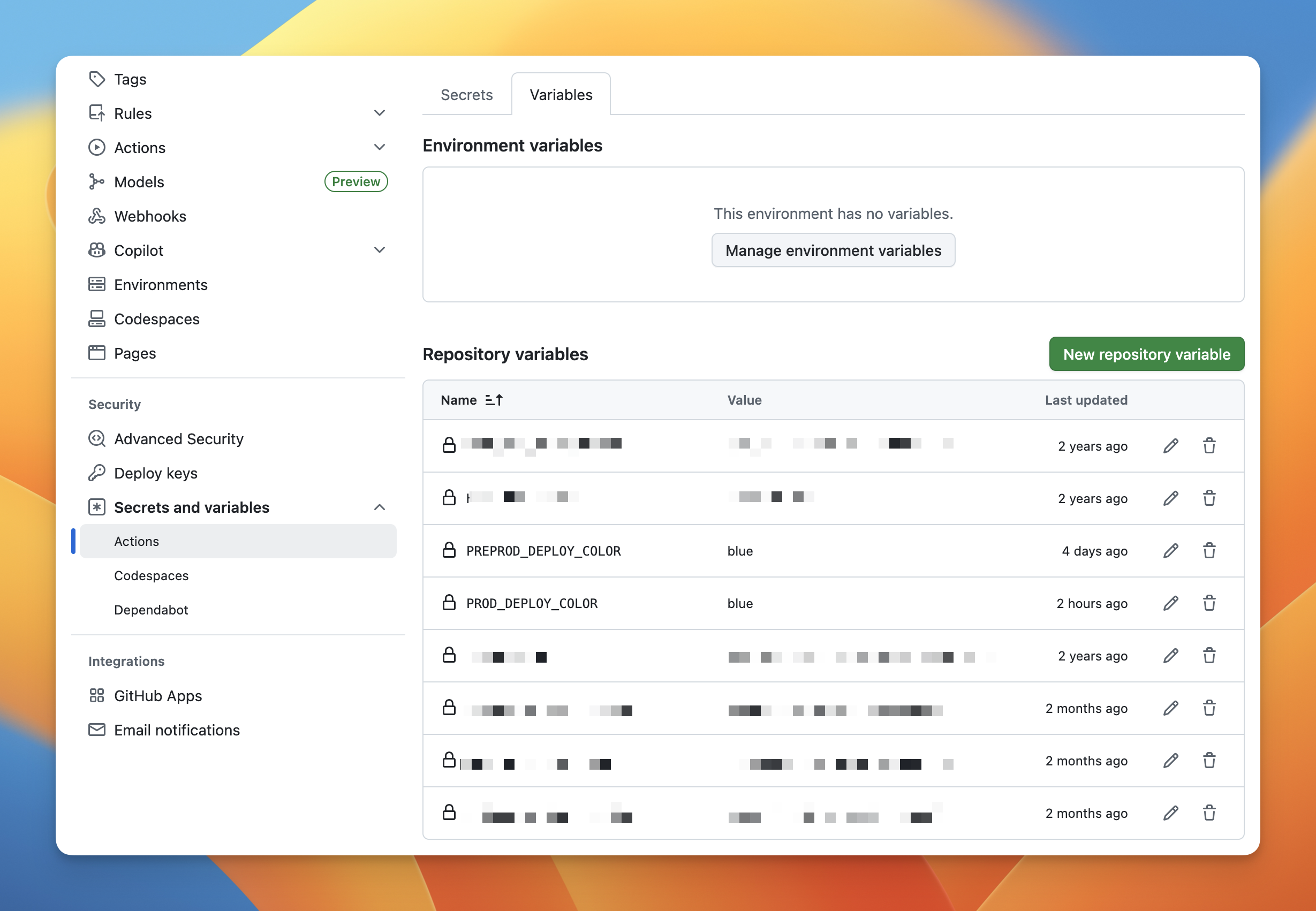The height and width of the screenshot is (911, 1316).
Task: Select the Copilot sidebar icon
Action: [x=97, y=250]
